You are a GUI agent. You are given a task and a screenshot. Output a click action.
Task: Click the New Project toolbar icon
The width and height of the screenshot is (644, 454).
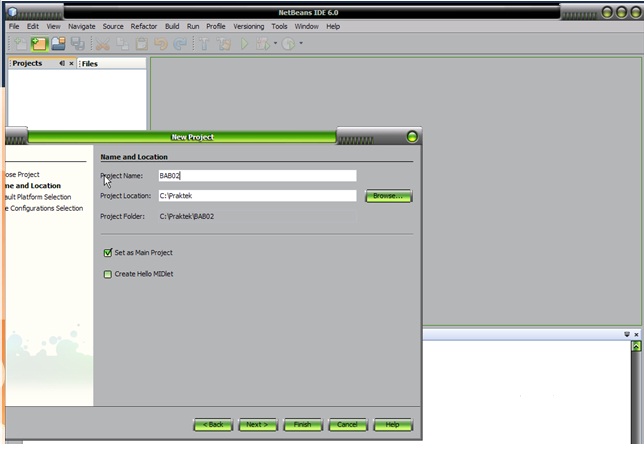(39, 44)
